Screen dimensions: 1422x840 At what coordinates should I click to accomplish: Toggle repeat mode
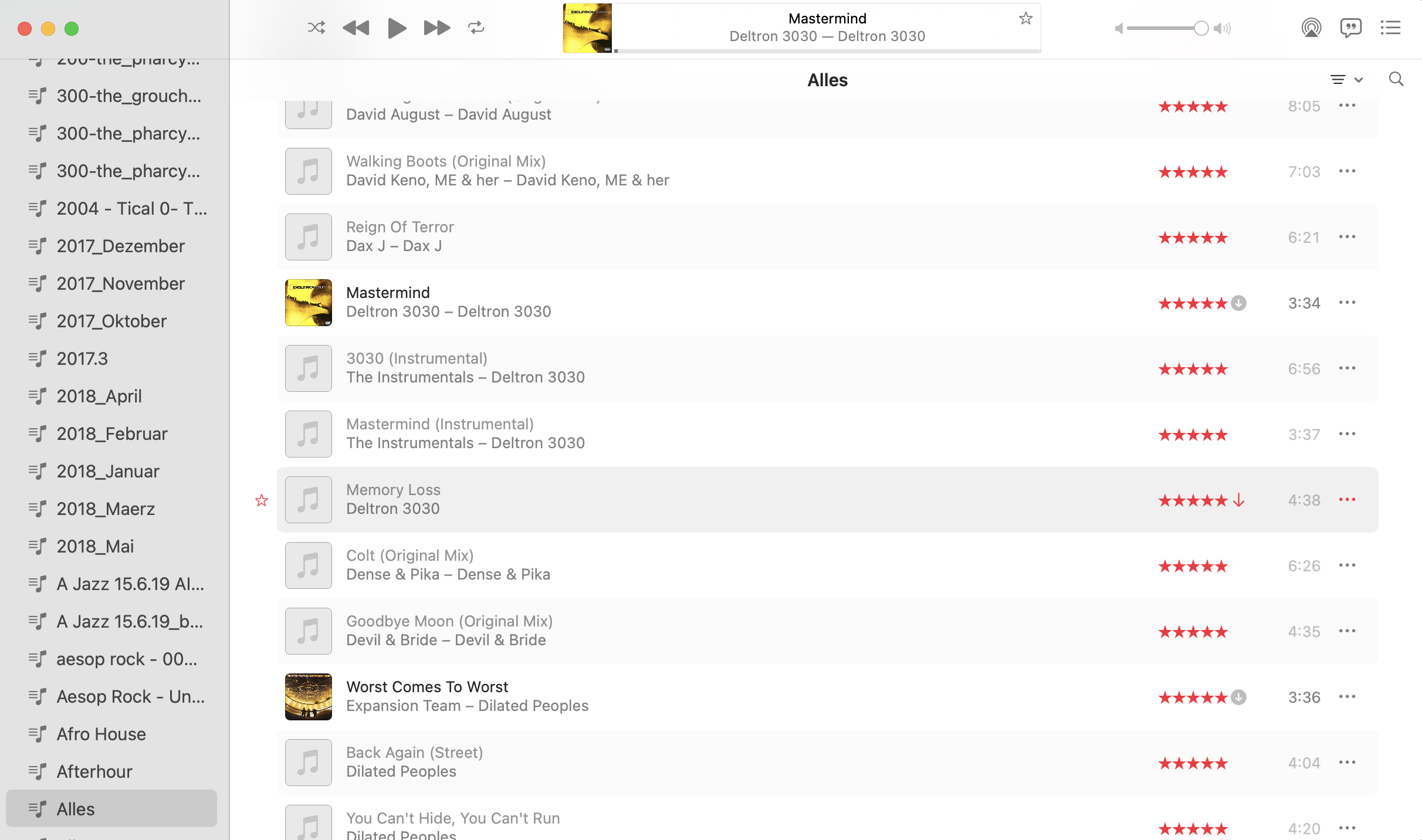pos(476,28)
